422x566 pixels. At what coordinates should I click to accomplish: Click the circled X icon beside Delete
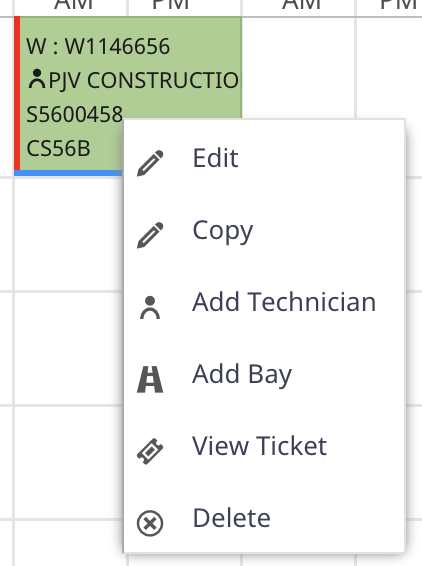click(150, 523)
